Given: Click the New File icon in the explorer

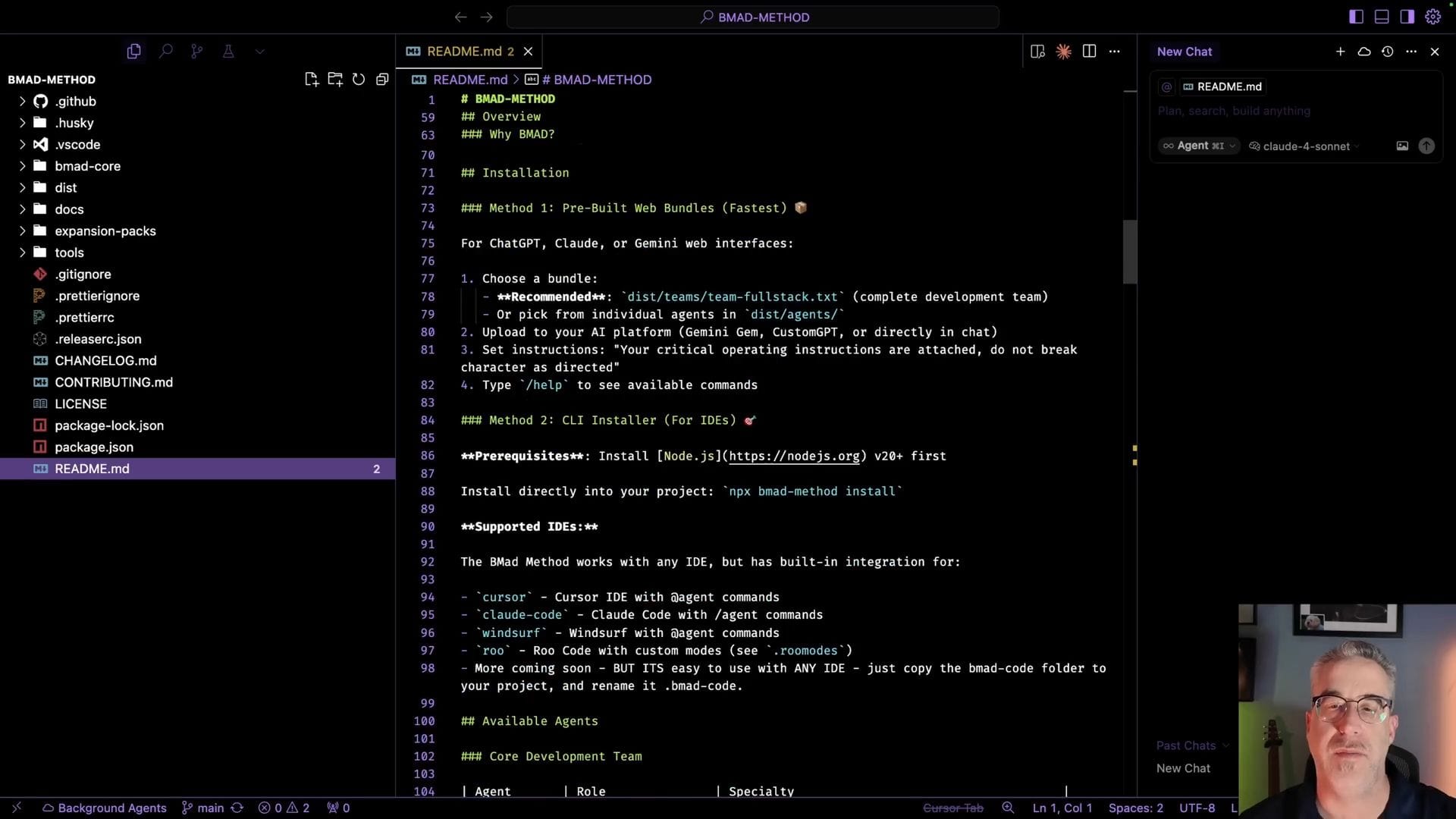Looking at the screenshot, I should tap(311, 80).
